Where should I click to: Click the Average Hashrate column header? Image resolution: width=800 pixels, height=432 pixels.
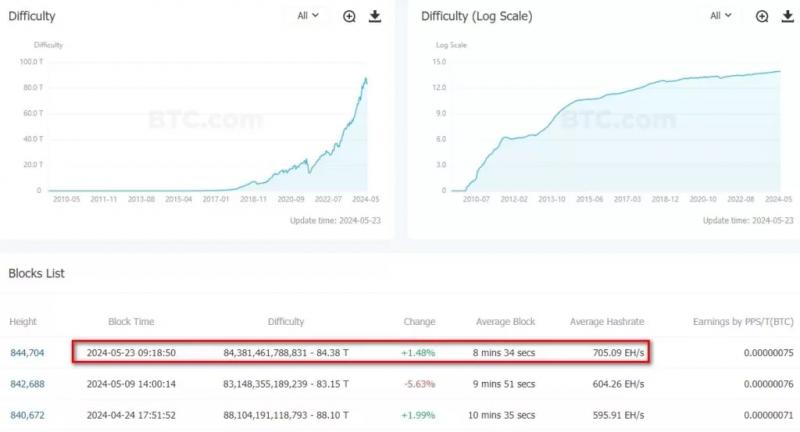coord(607,321)
